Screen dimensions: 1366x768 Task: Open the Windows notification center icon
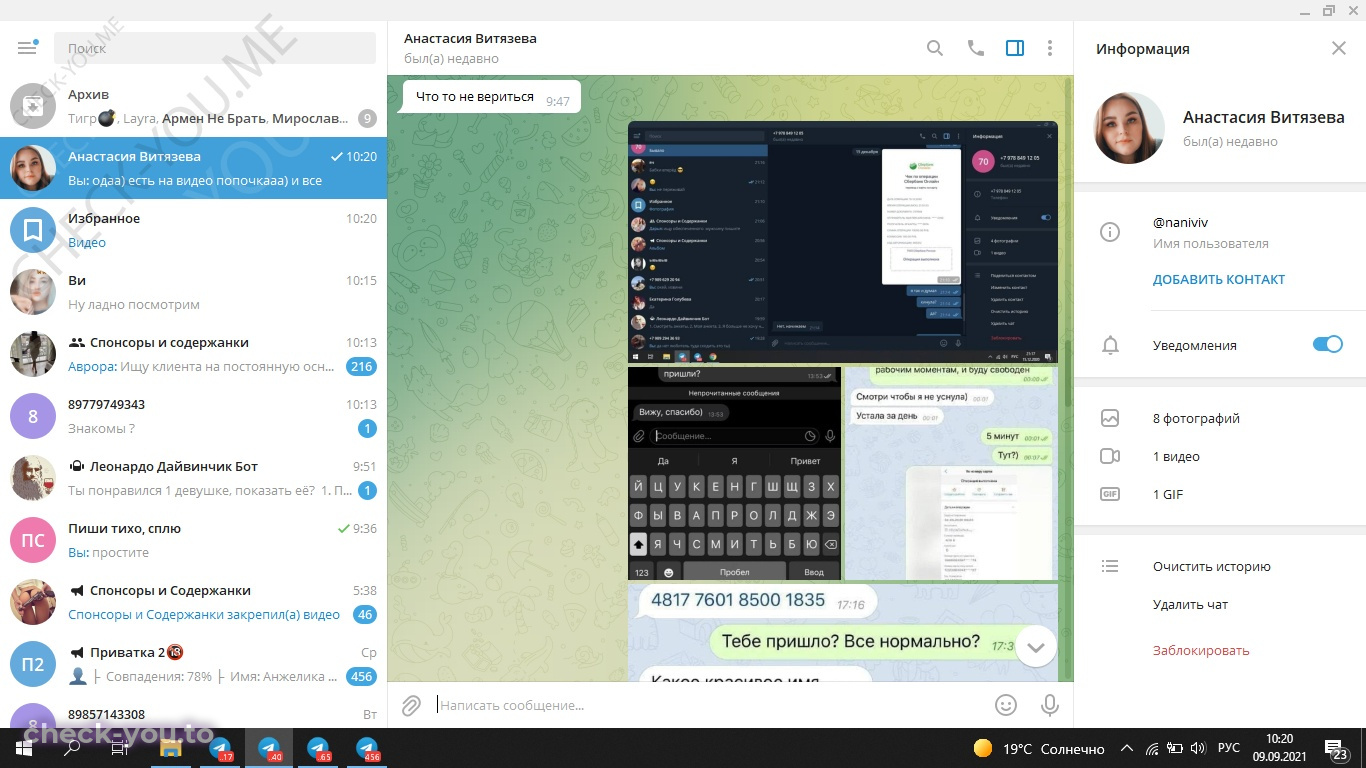point(1338,748)
